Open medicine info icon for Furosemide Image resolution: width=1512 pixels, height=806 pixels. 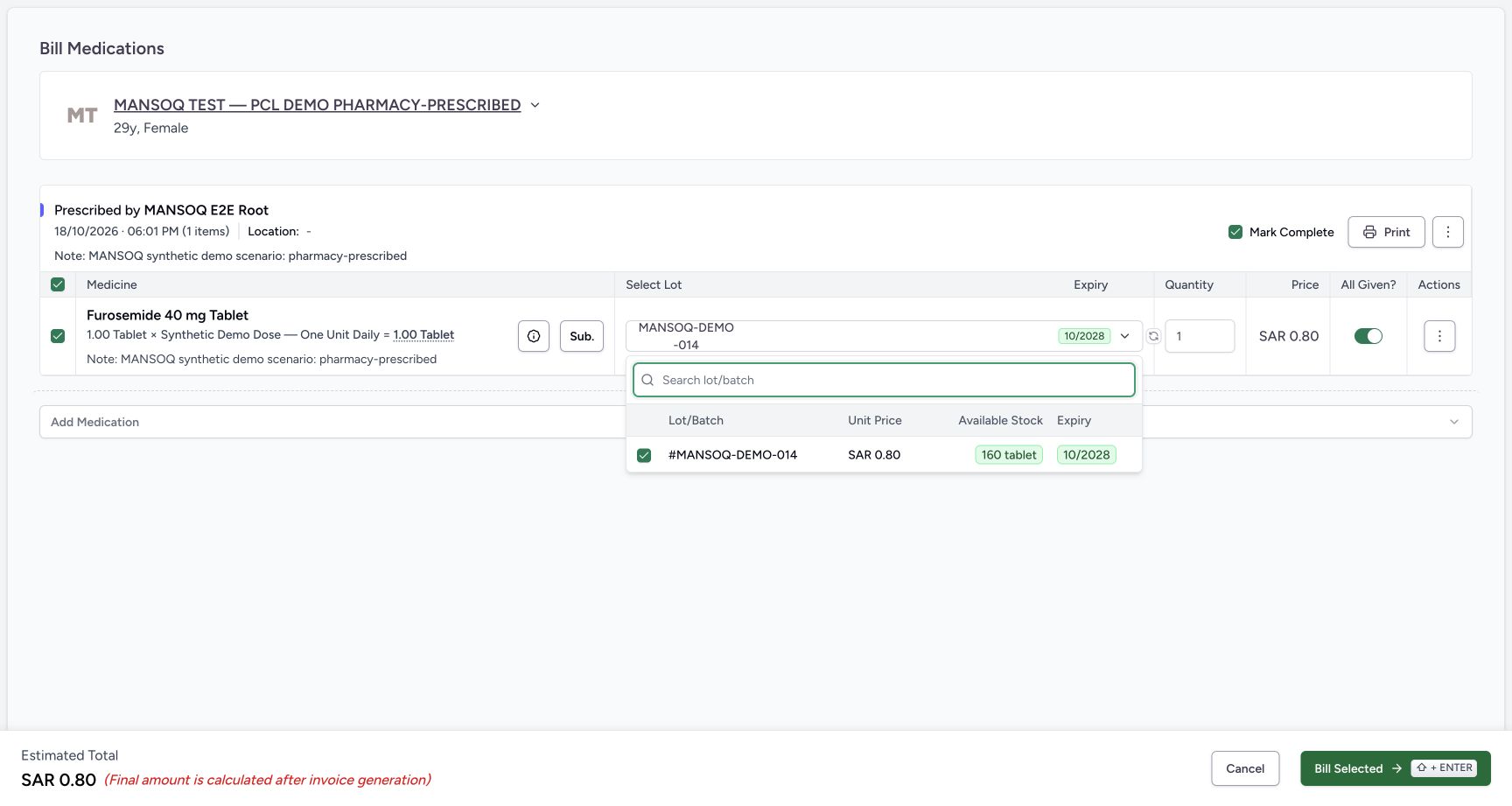(534, 336)
